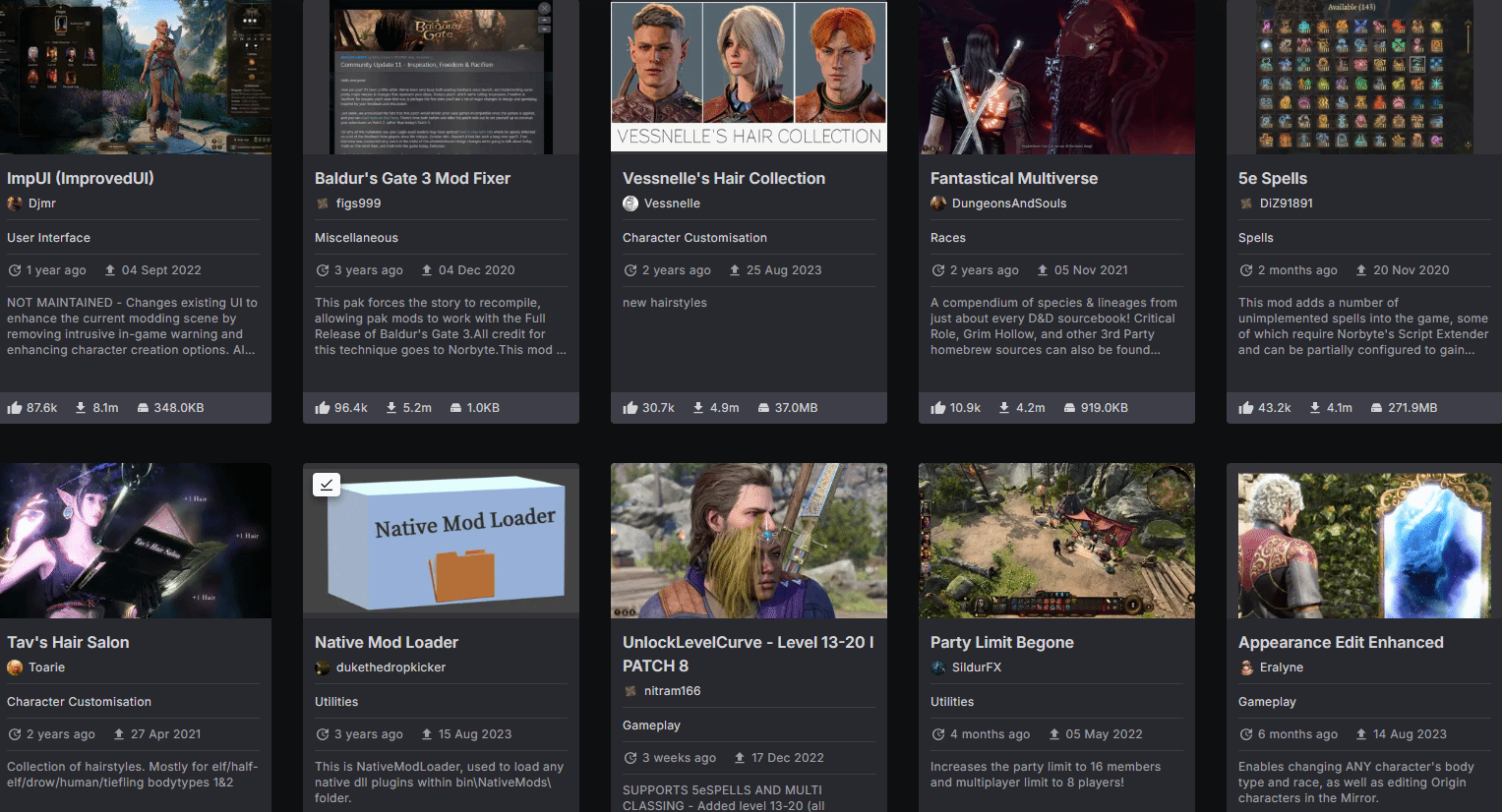Click the updated clock icon on Fantastical Multiverse card
Image resolution: width=1502 pixels, height=812 pixels.
coord(938,270)
